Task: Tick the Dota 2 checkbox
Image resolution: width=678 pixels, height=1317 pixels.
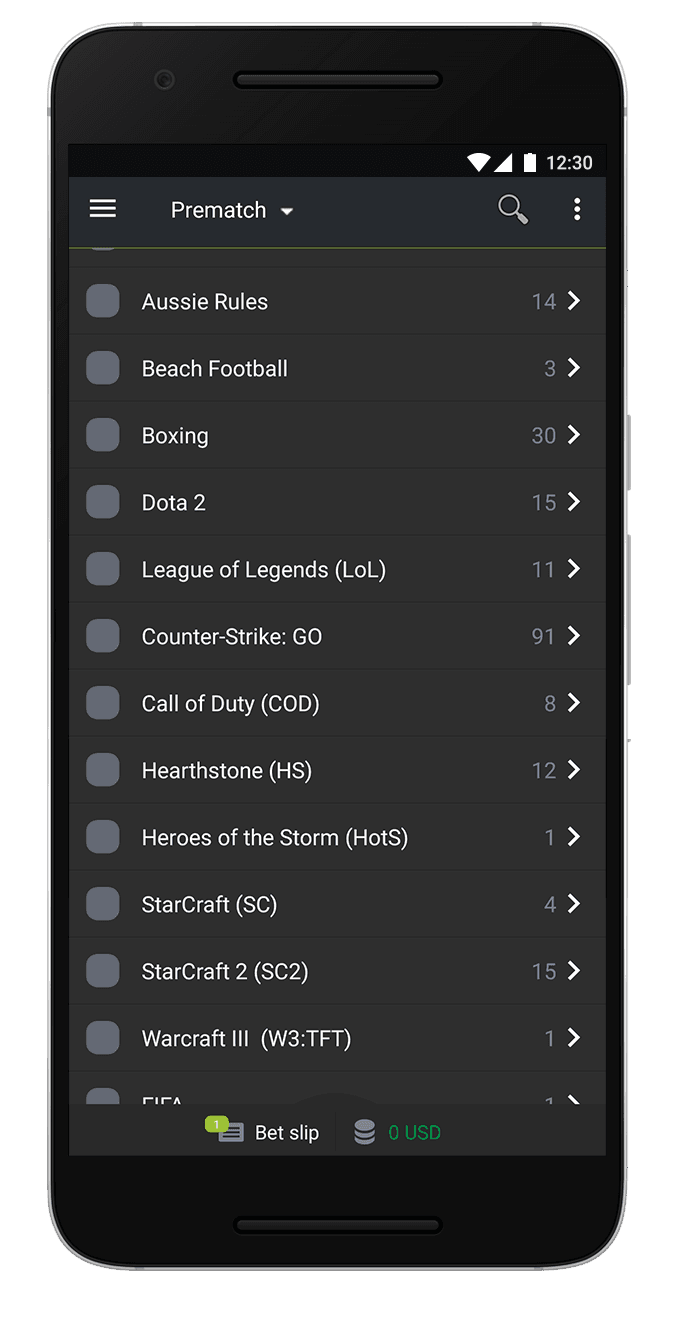Action: click(103, 502)
